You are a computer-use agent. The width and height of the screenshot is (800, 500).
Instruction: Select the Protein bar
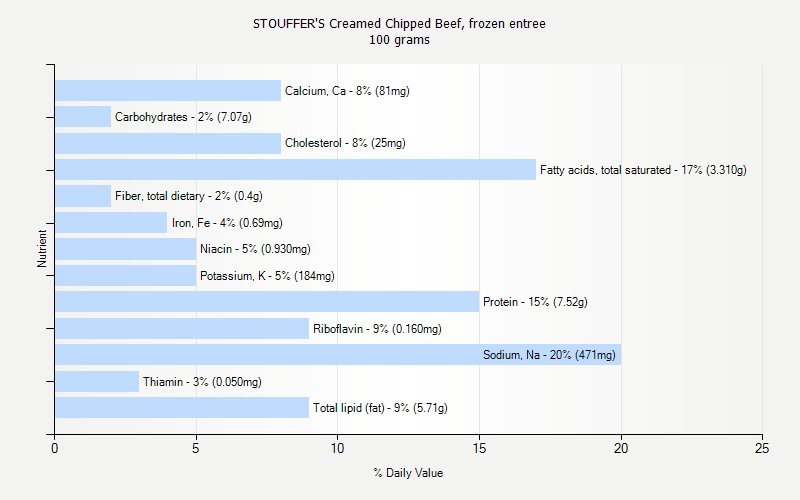pos(267,302)
